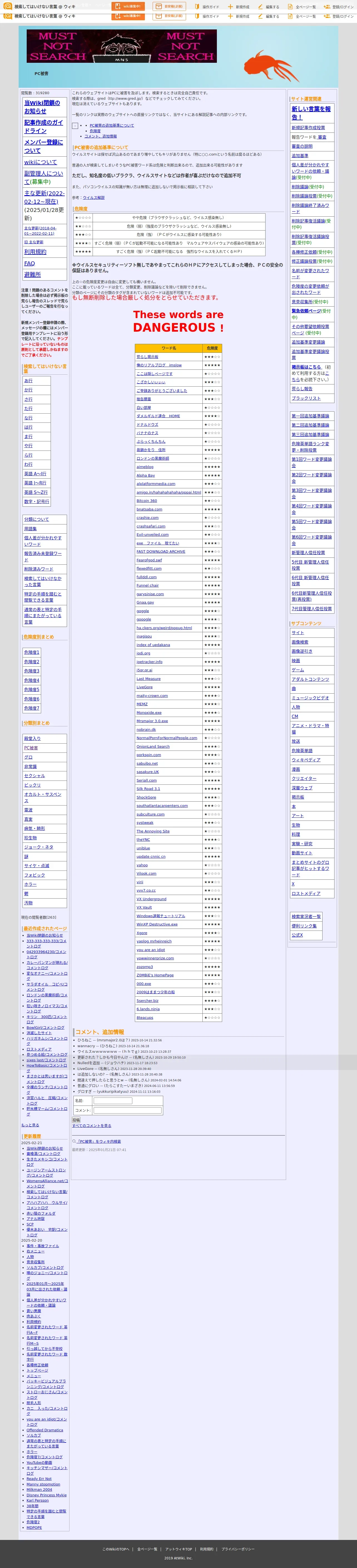Jump to コメント、追加情報 from the contents
Image resolution: width=357 pixels, height=1568 pixels.
pyautogui.click(x=101, y=136)
